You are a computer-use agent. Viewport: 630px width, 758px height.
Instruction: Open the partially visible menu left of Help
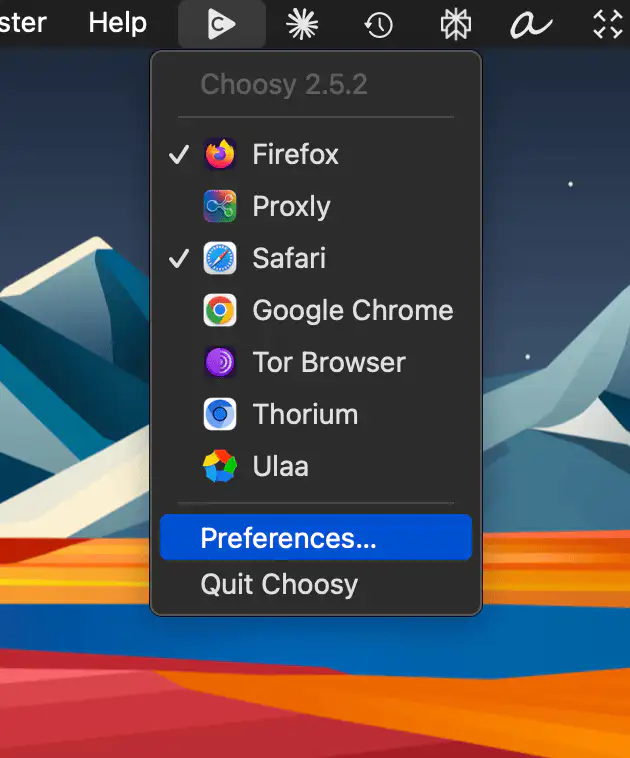tap(22, 23)
